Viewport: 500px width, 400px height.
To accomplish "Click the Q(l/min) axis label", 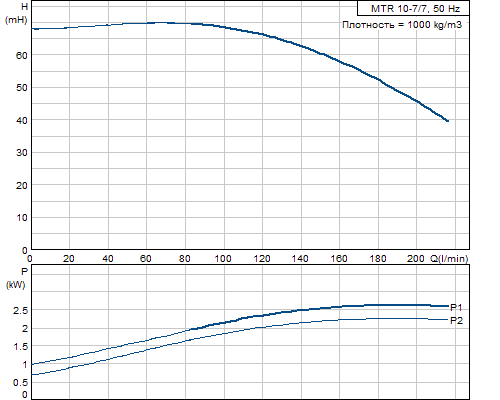I will (450, 259).
